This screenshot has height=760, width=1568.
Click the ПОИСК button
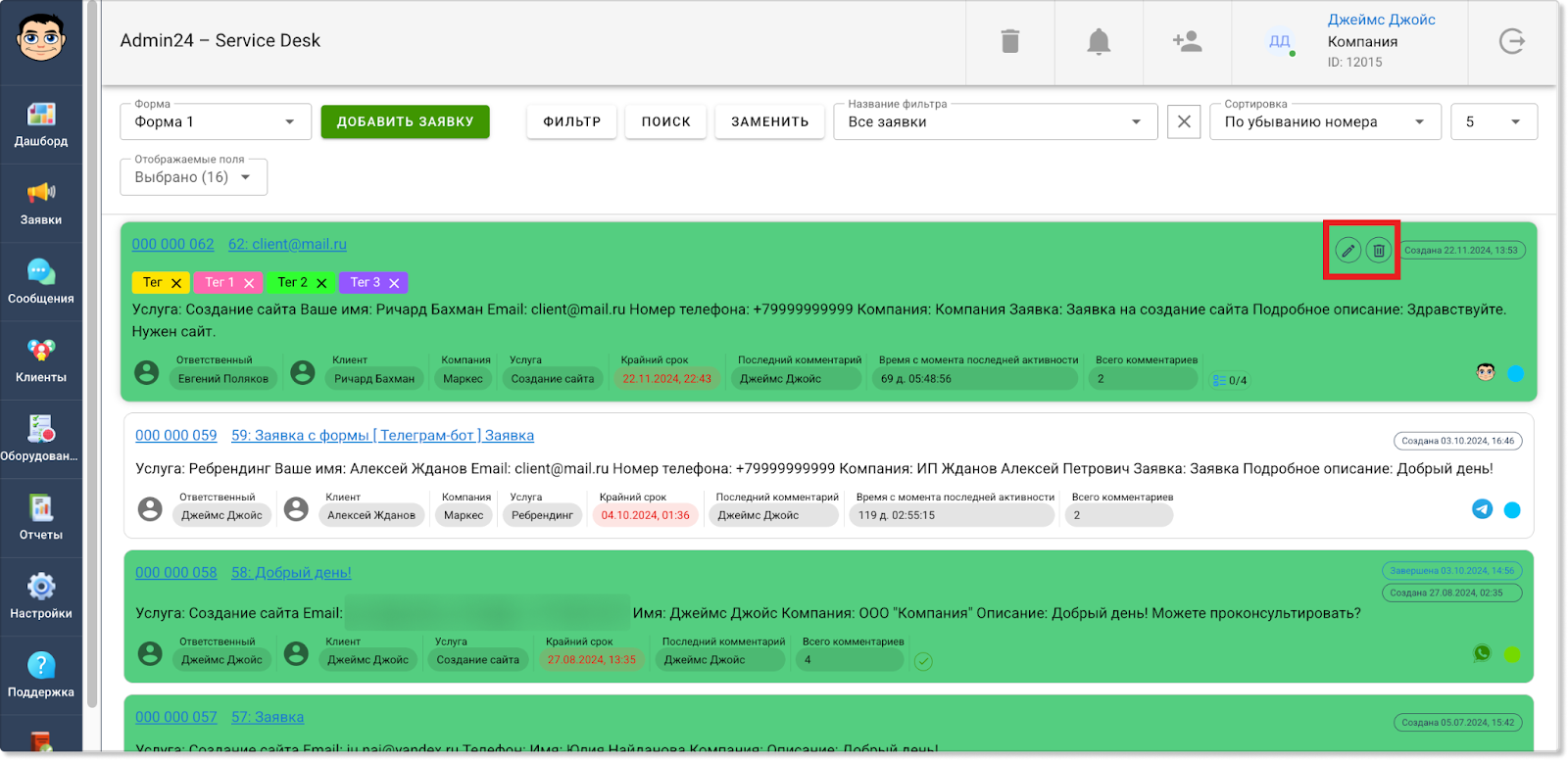point(666,121)
